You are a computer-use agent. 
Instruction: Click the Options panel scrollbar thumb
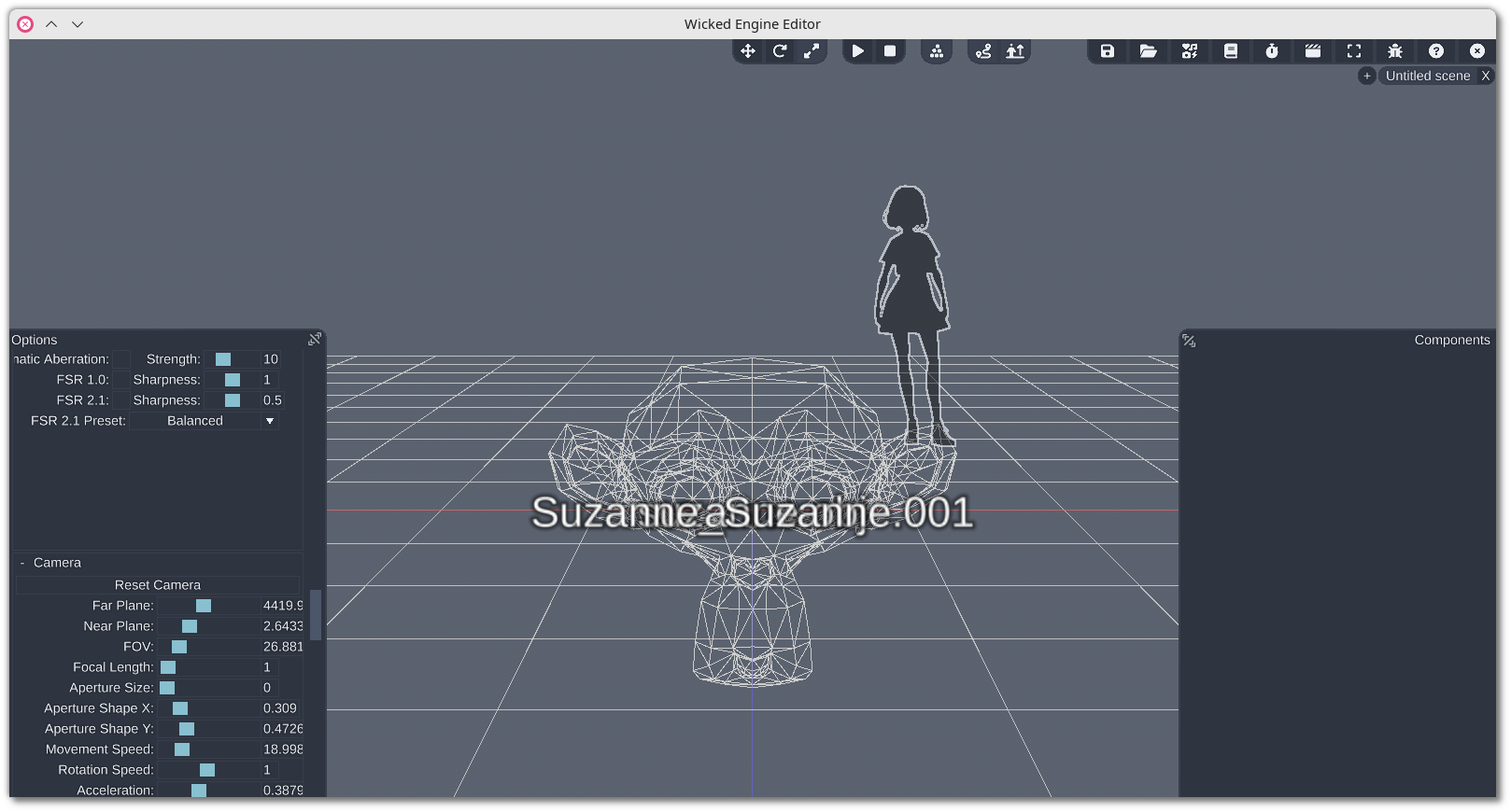tap(316, 614)
